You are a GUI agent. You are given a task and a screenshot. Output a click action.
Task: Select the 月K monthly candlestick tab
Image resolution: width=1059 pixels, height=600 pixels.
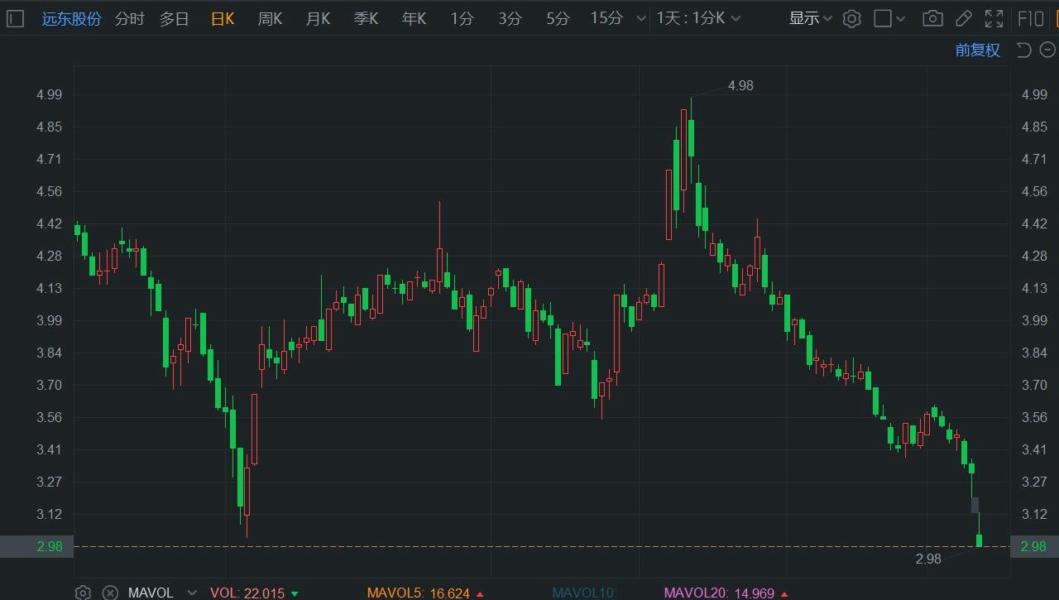tap(317, 18)
